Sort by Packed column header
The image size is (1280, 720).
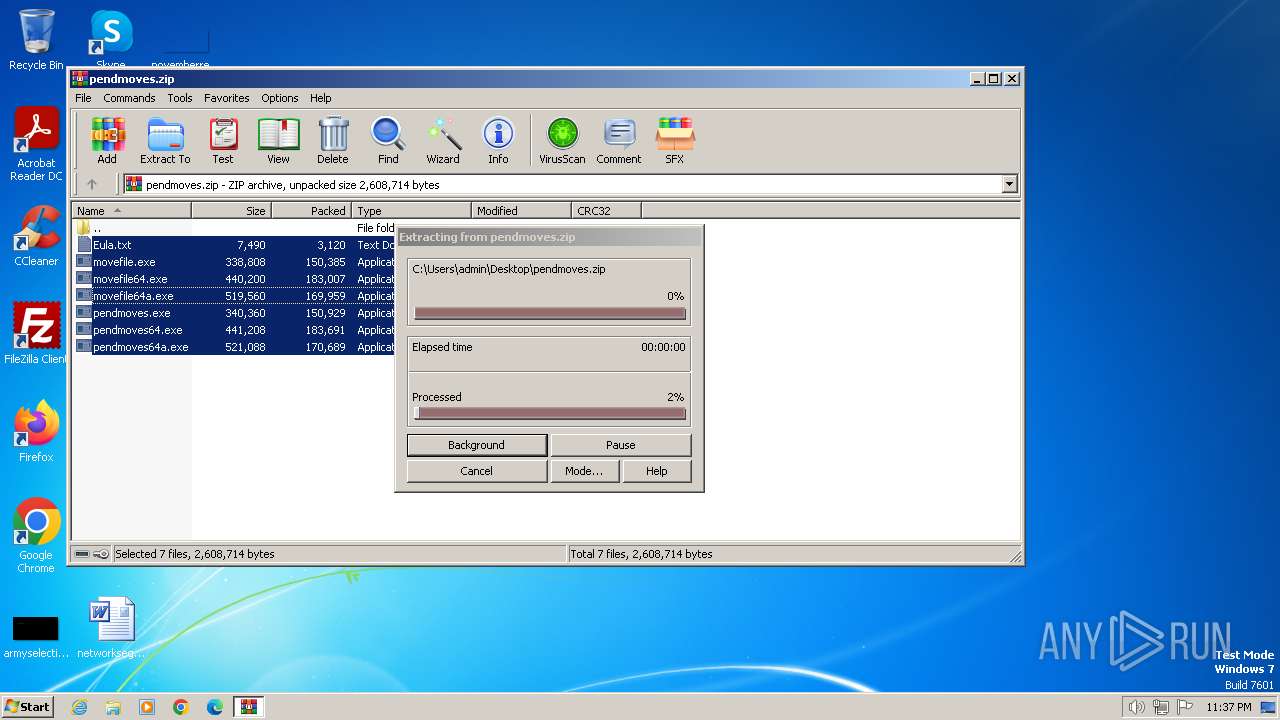(x=311, y=210)
